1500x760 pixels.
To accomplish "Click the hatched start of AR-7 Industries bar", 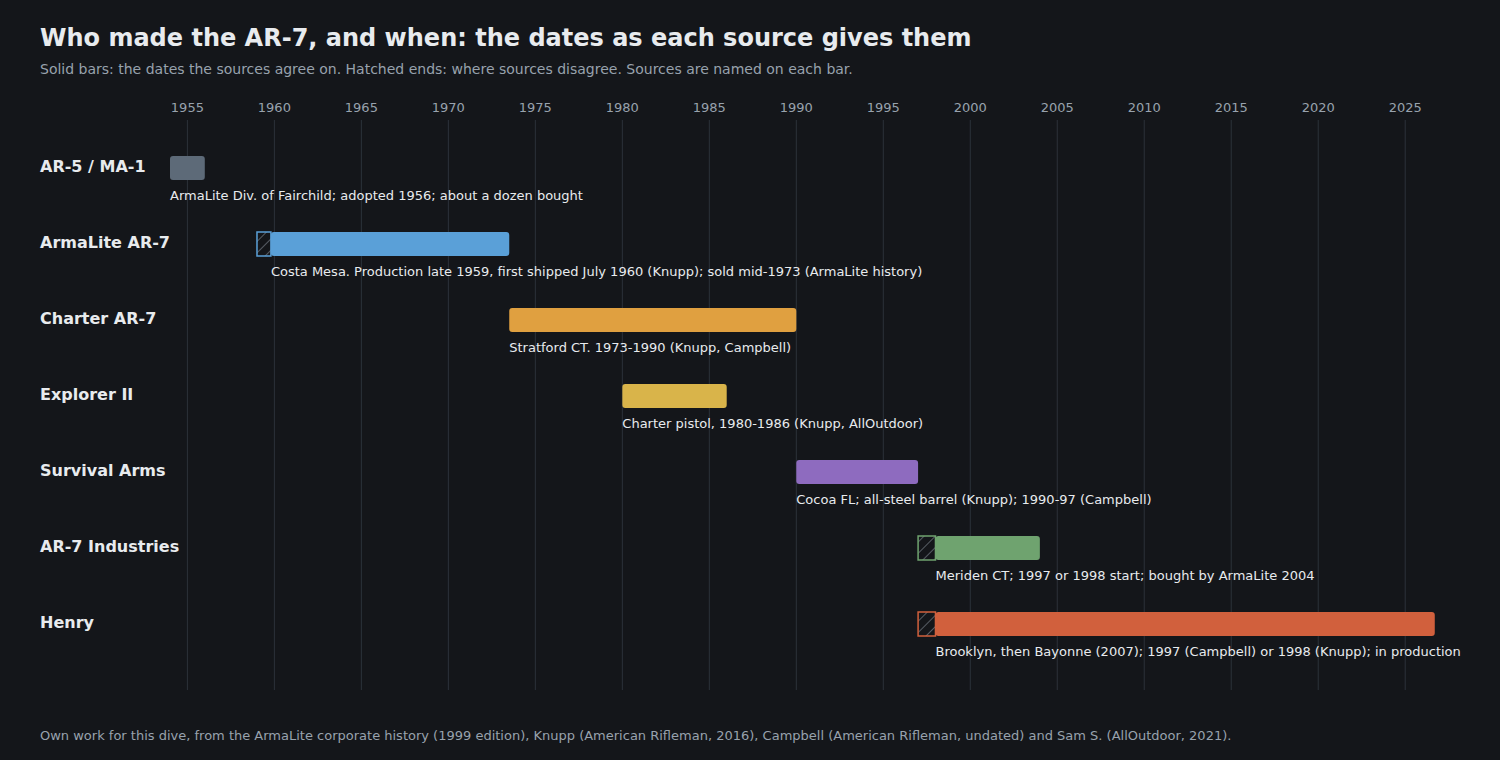I will tap(927, 548).
